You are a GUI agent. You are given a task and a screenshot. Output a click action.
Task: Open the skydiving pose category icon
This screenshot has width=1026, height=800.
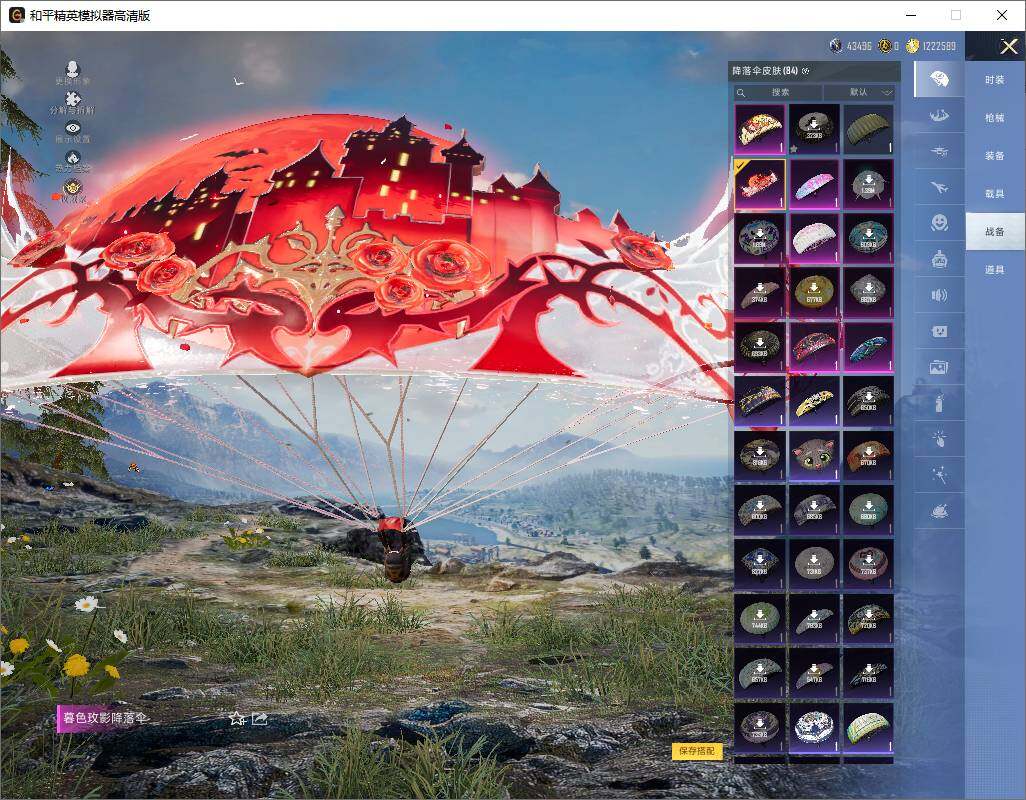coord(939,115)
